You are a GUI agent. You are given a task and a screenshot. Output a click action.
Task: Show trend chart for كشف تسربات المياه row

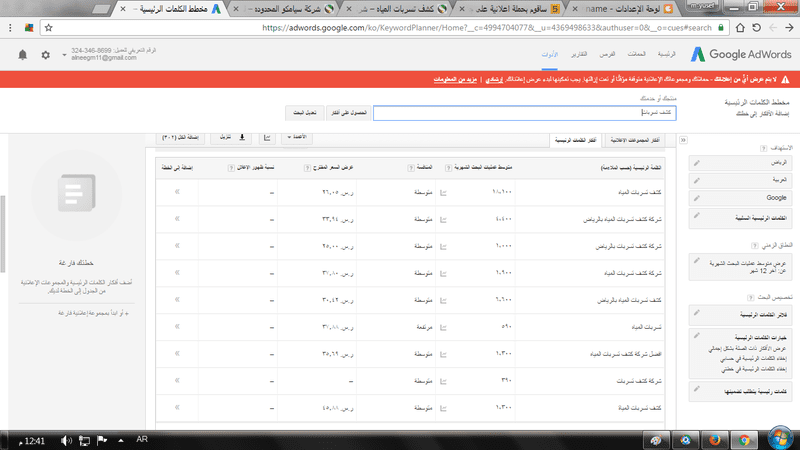pos(443,193)
